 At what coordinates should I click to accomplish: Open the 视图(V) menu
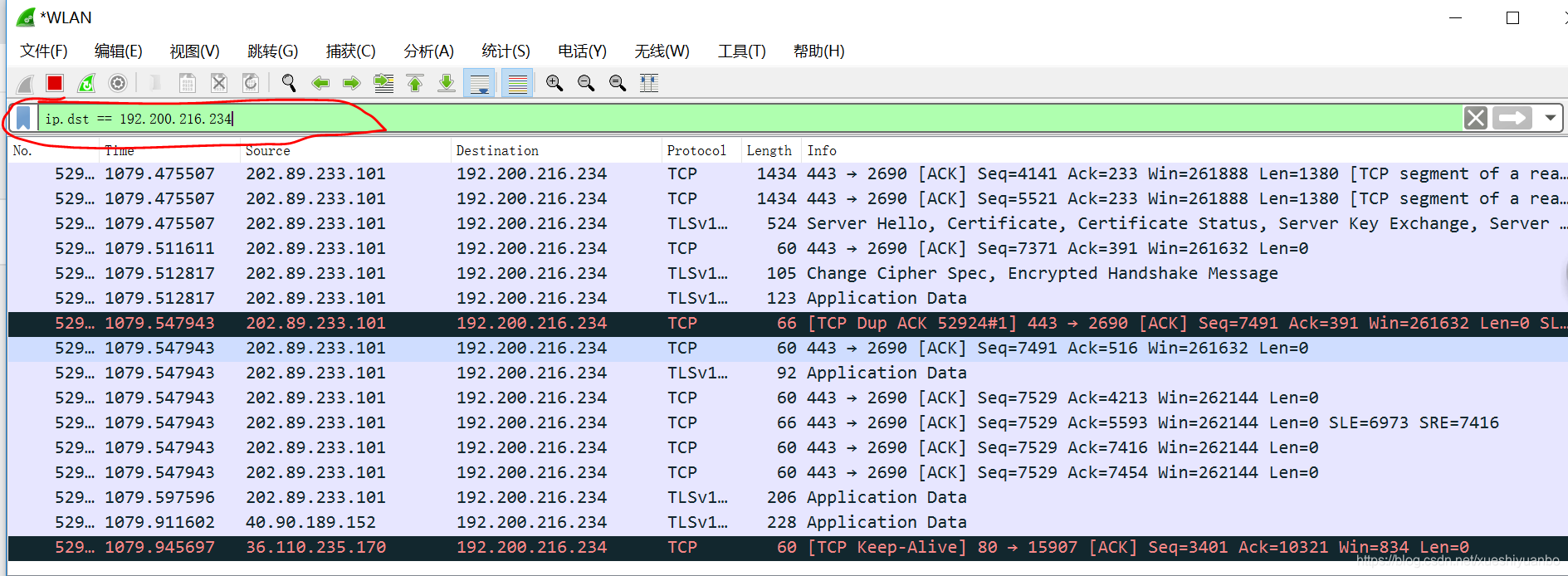pyautogui.click(x=195, y=51)
